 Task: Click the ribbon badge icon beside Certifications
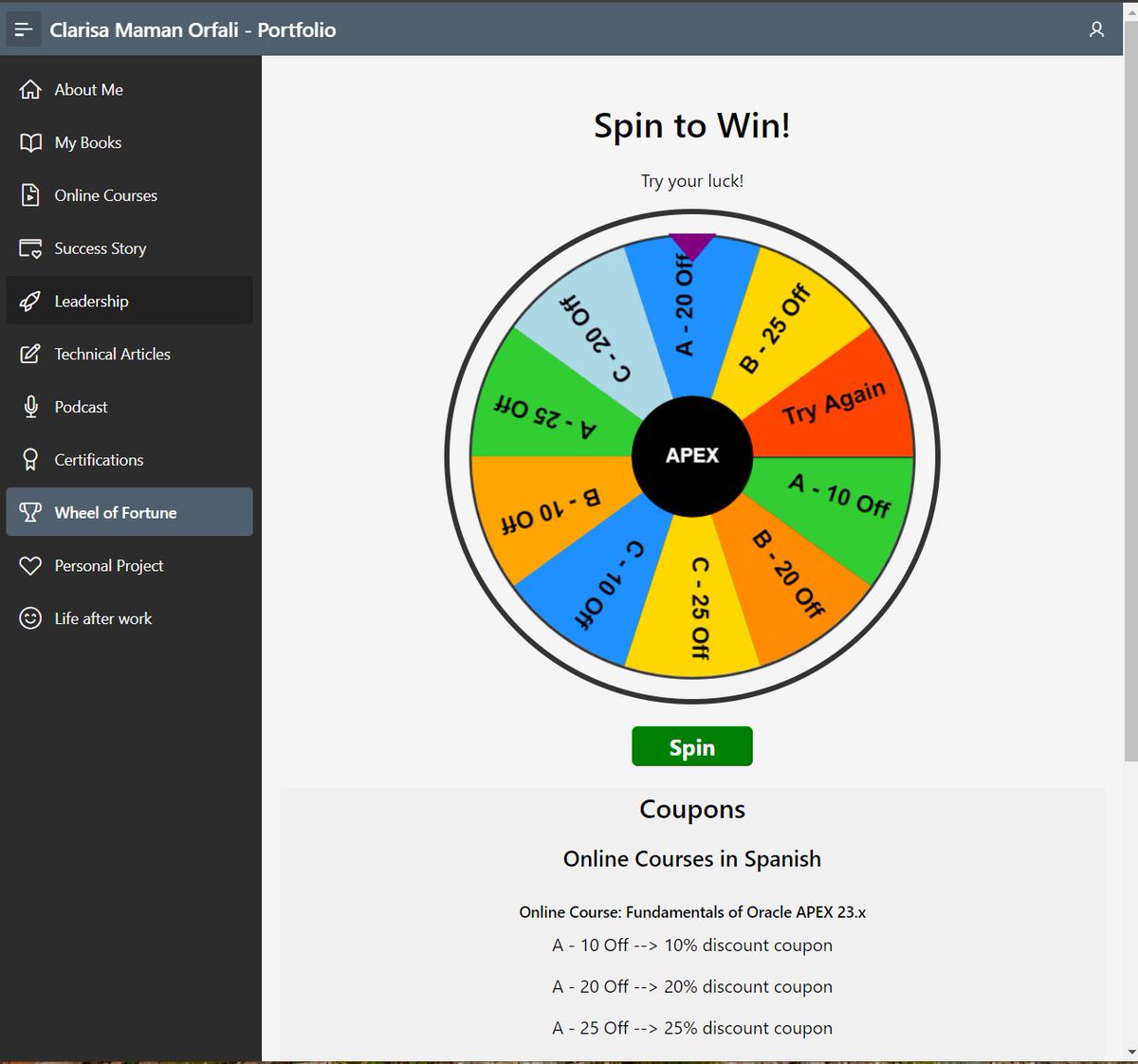tap(30, 460)
